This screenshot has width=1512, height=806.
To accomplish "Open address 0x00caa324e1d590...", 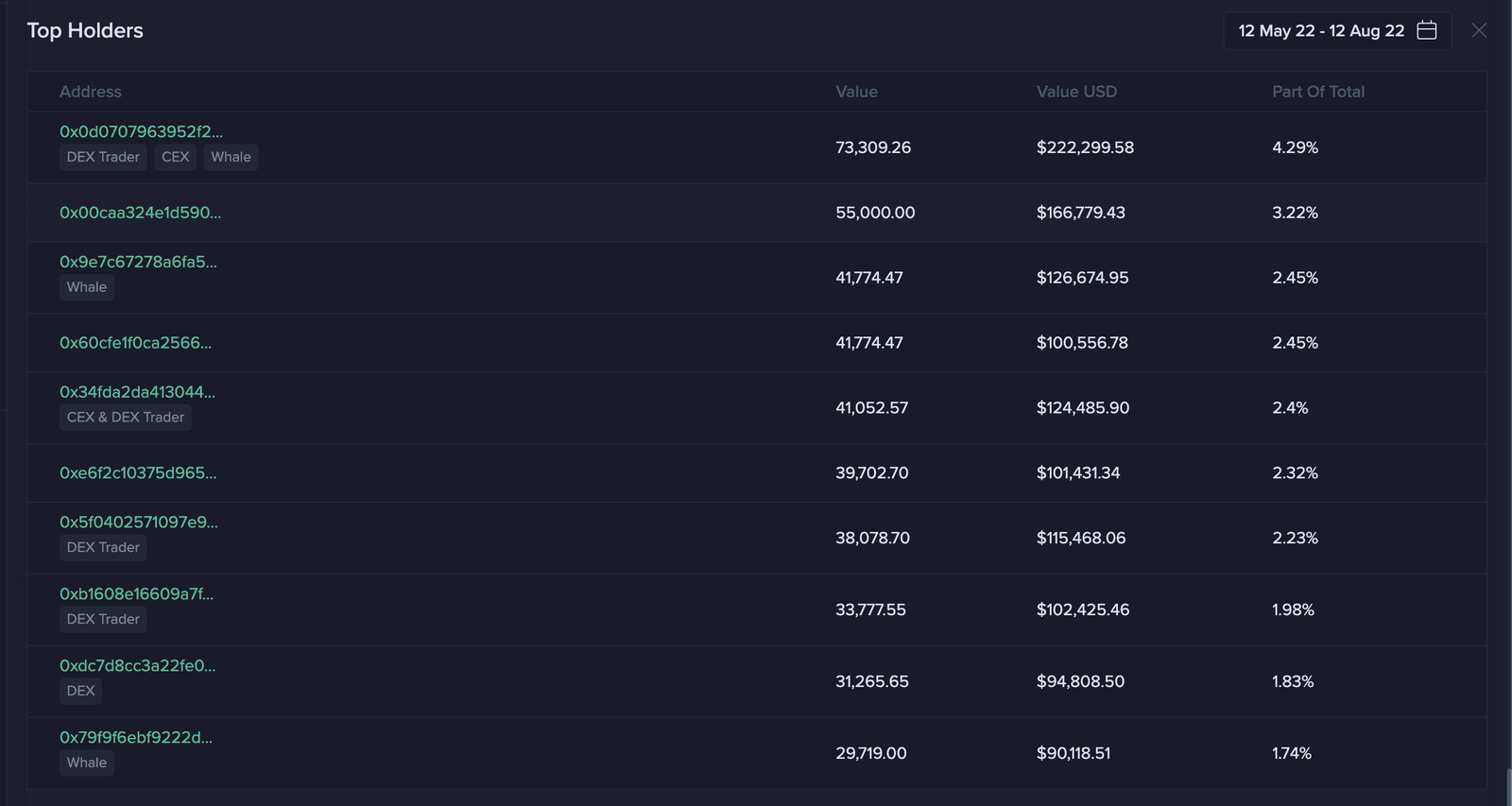I will click(x=140, y=213).
